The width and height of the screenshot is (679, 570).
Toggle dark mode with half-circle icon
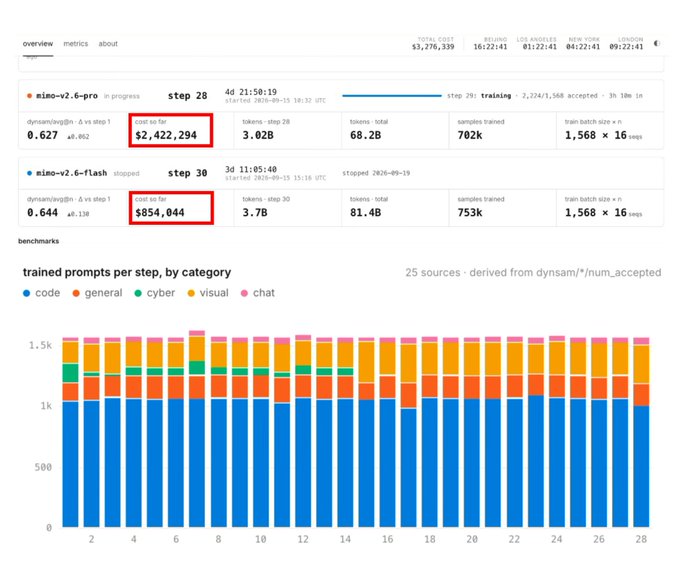click(x=657, y=43)
